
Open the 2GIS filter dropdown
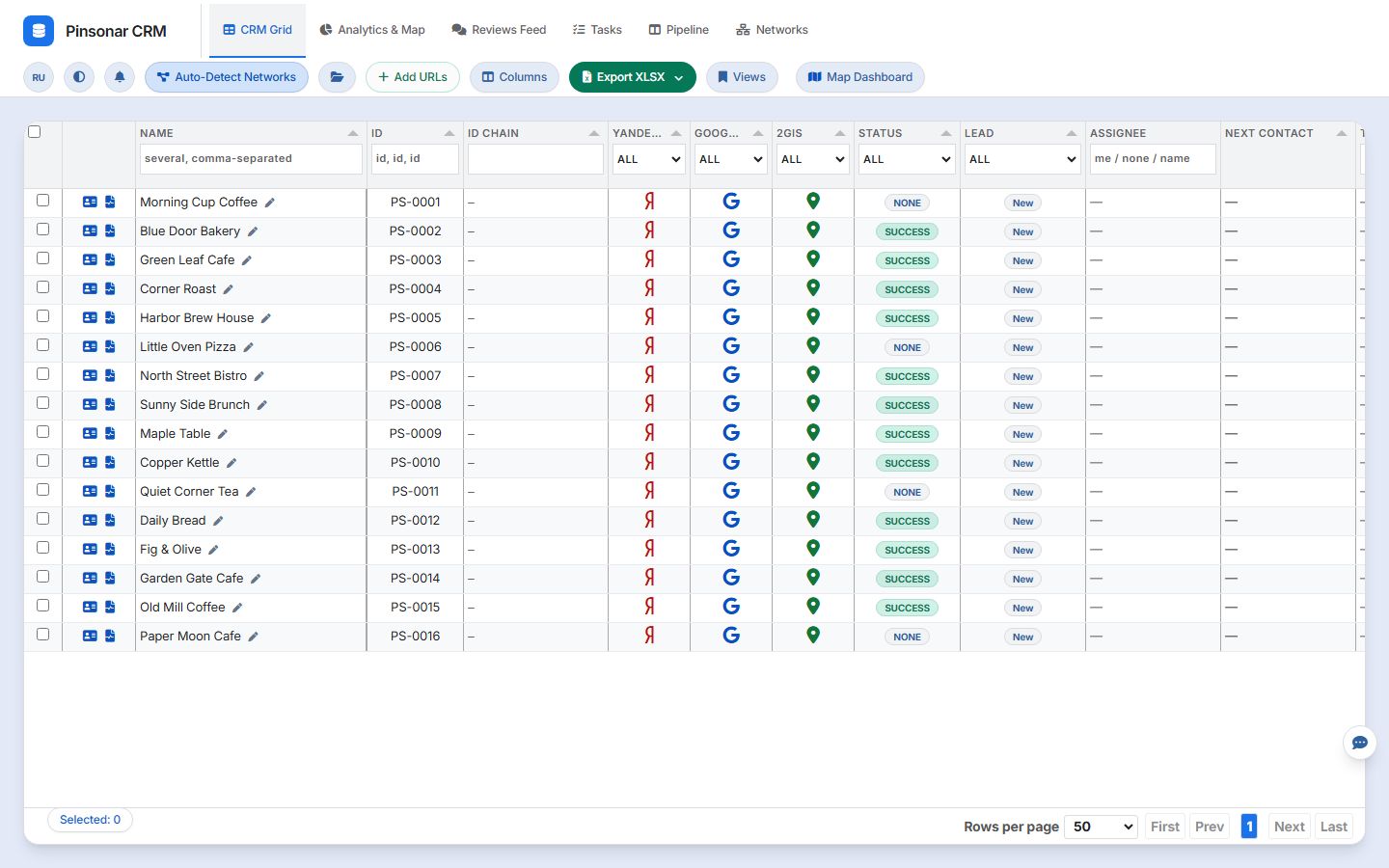pyautogui.click(x=813, y=159)
